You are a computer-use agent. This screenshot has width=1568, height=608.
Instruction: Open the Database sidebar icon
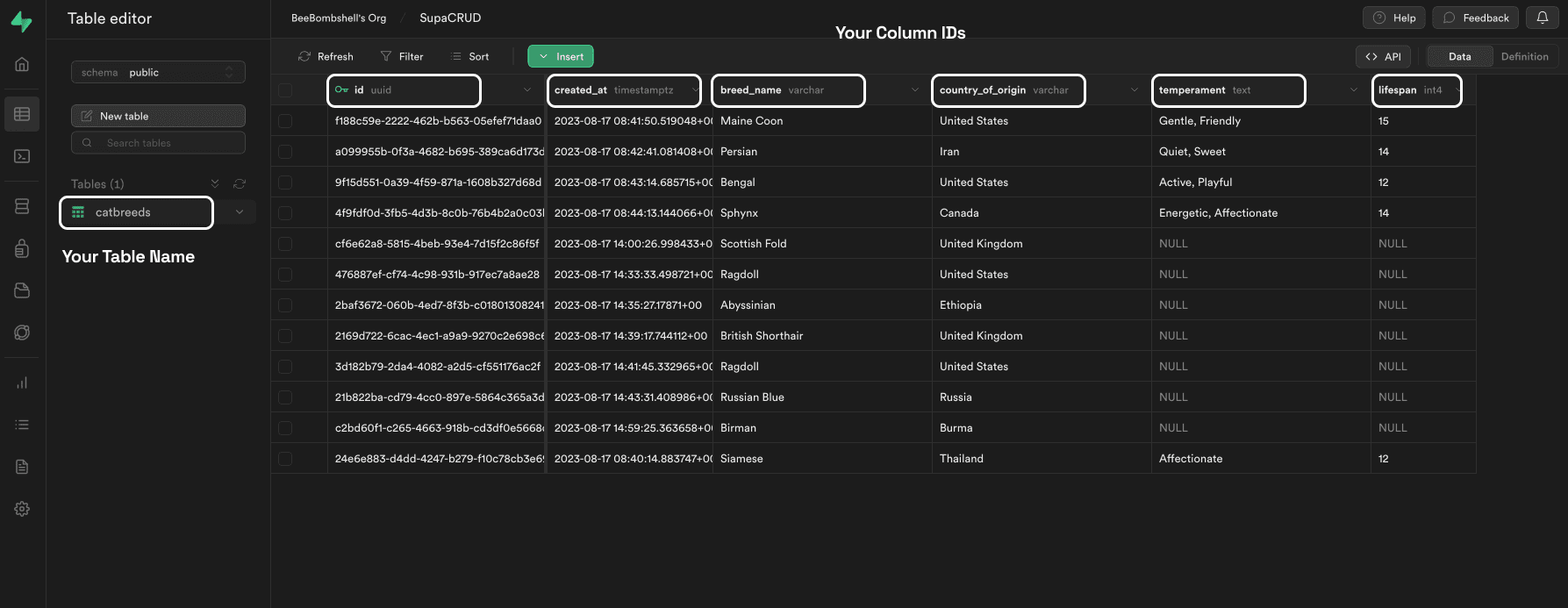point(22,206)
